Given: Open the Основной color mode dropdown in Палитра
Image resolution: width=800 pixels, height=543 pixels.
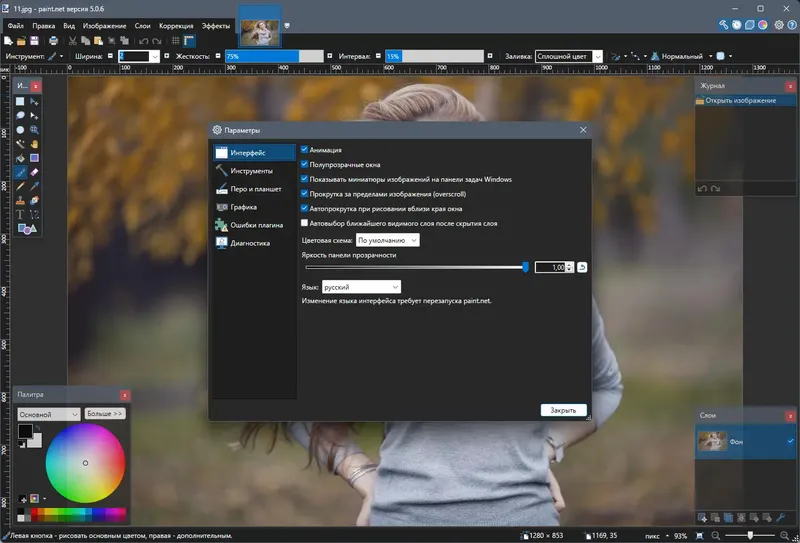Looking at the screenshot, I should coord(49,414).
